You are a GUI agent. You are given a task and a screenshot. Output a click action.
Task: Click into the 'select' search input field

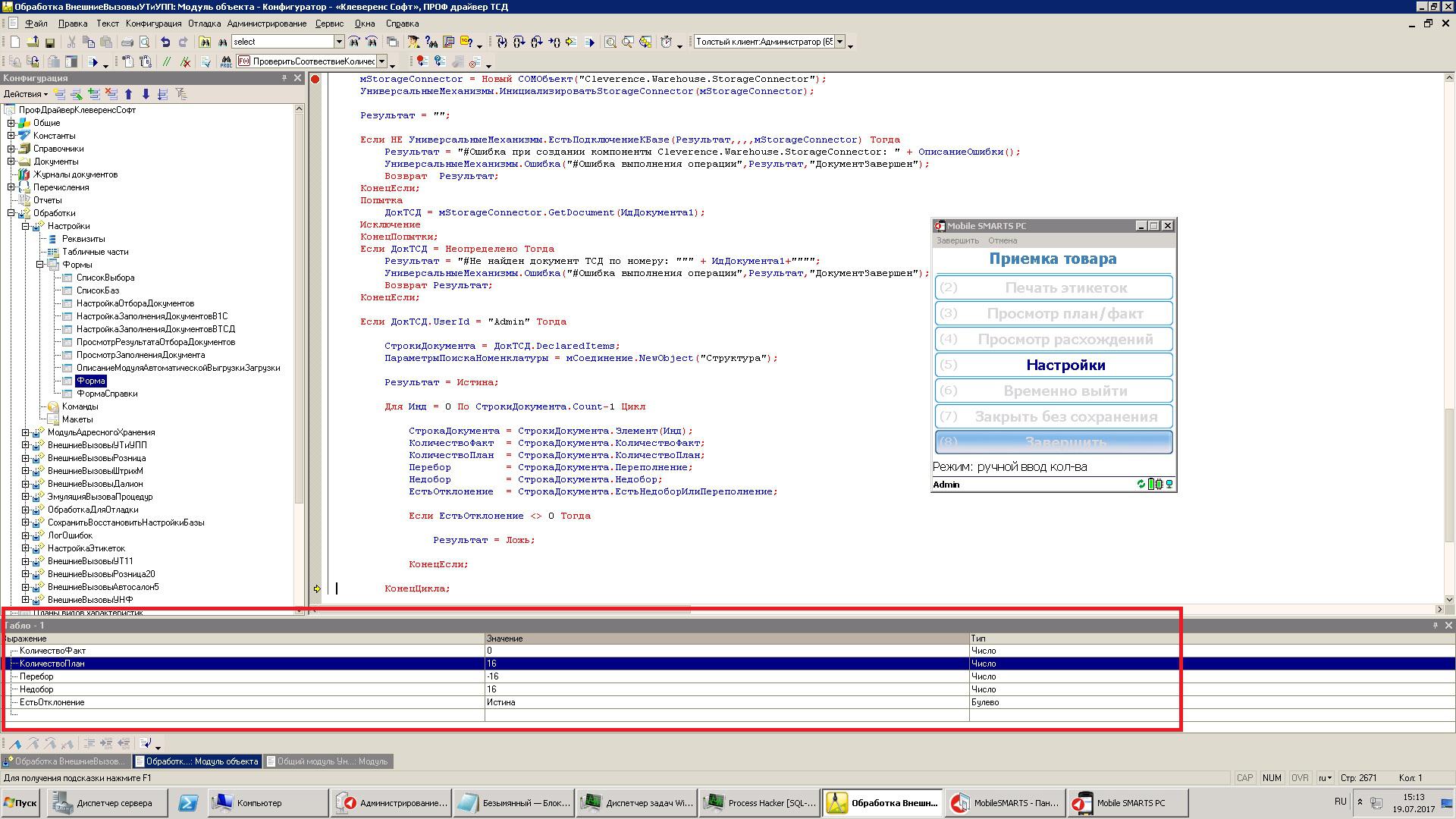point(282,42)
